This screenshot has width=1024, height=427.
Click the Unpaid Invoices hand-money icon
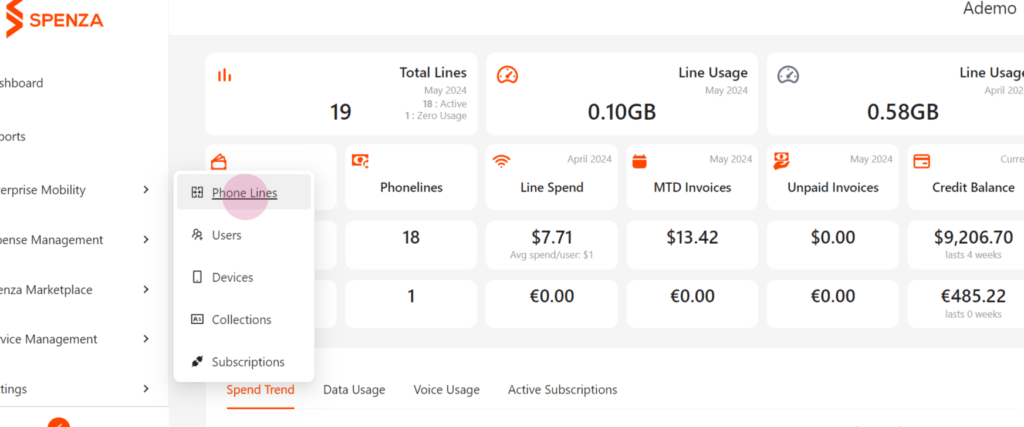coord(782,161)
